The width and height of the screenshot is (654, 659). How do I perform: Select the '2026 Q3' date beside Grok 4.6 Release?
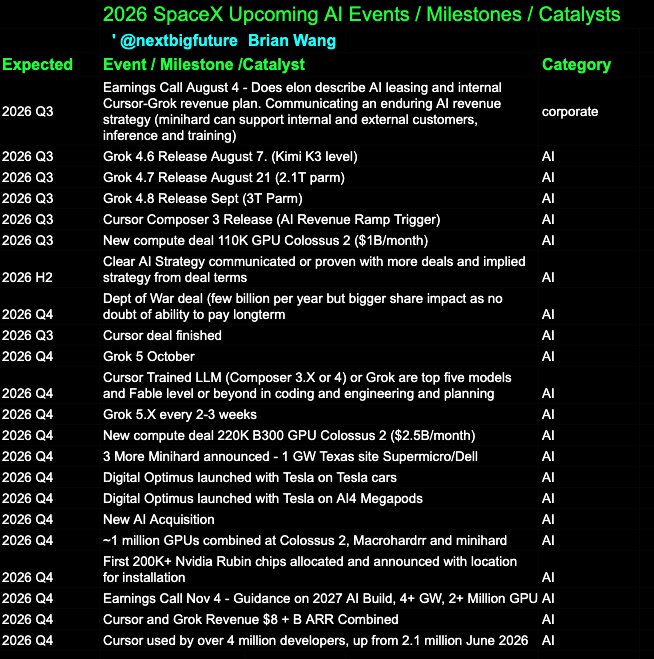28,157
